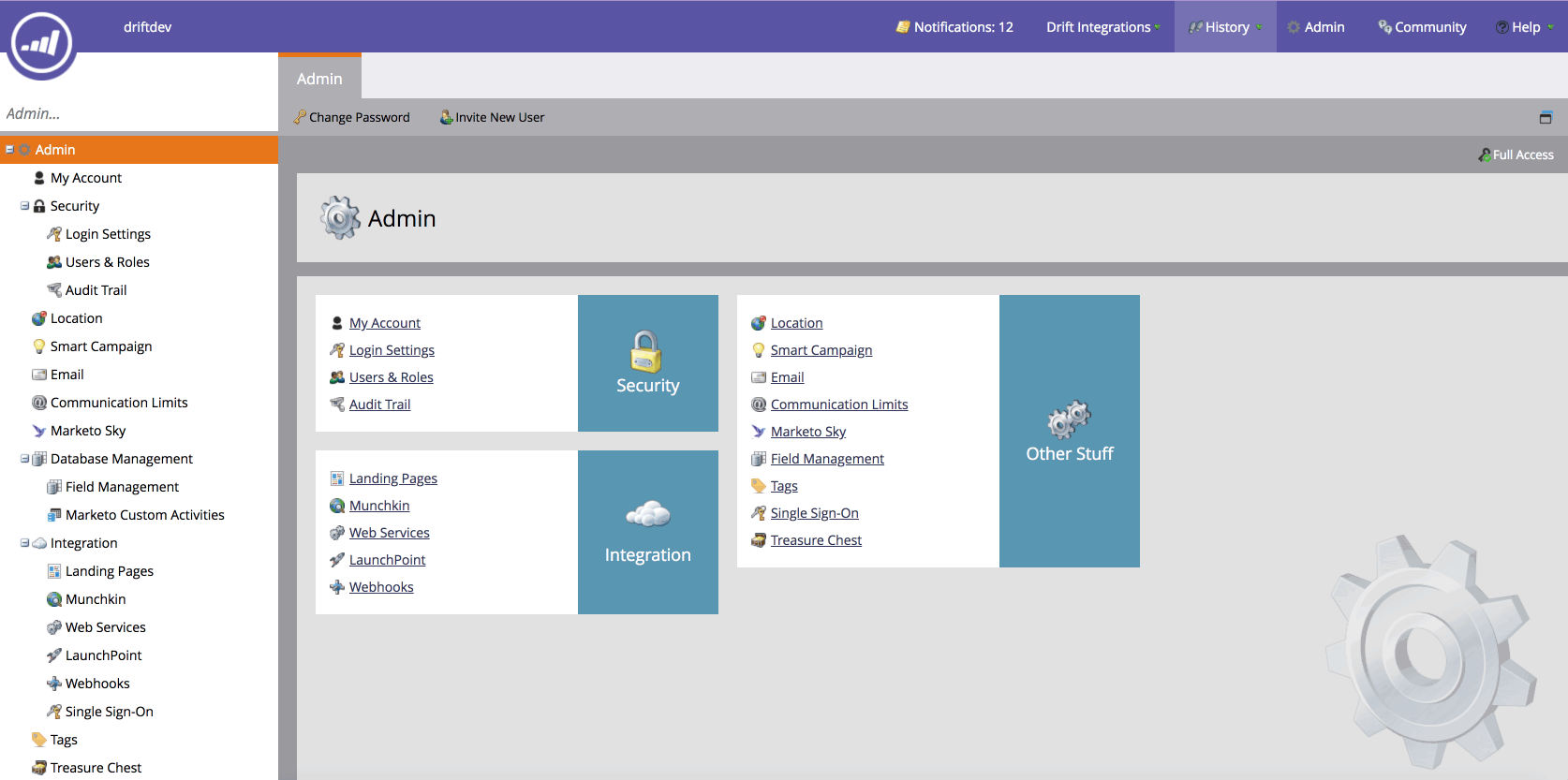
Task: Select Marketo Custom Activities in sidebar tree
Action: pos(145,515)
